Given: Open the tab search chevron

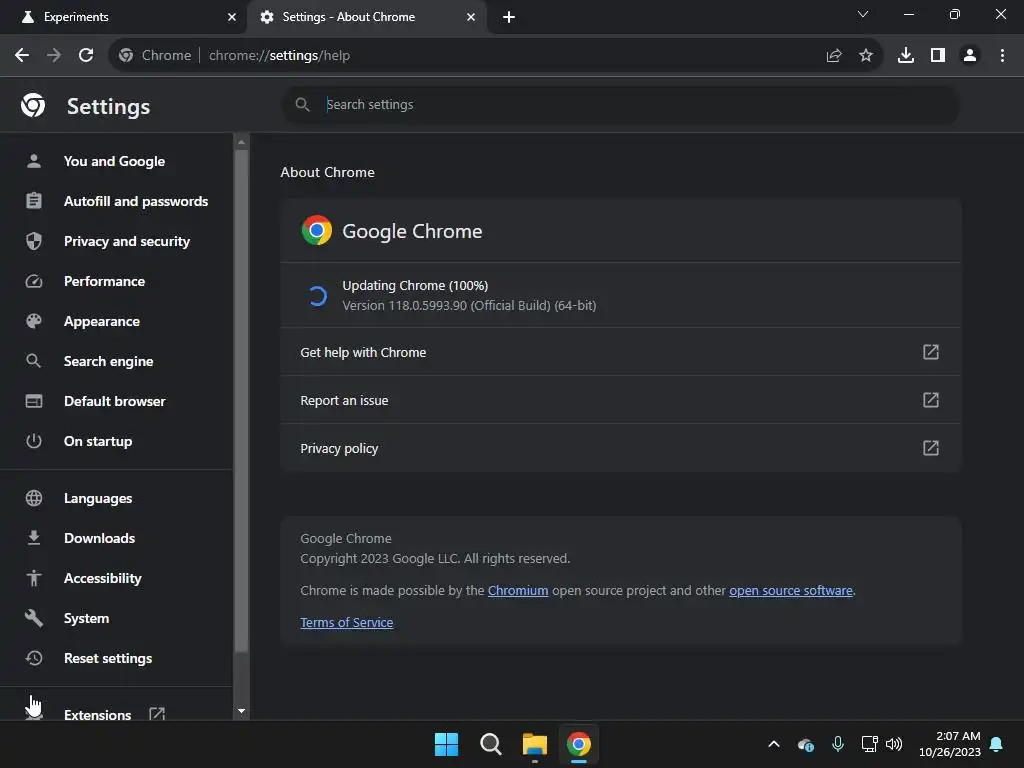Looking at the screenshot, I should tap(863, 14).
